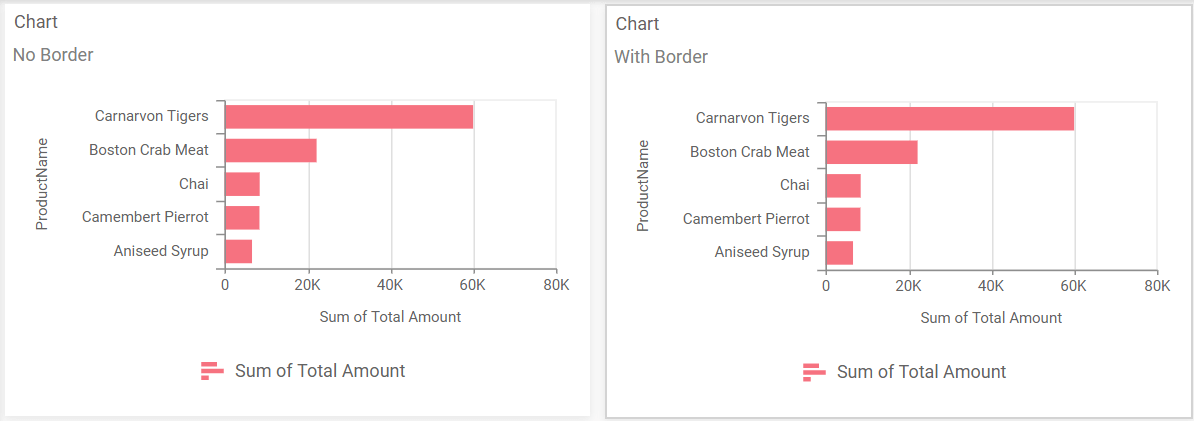Viewport: 1194px width, 421px height.
Task: Toggle the Sum of Total Amount legend text in the No Border chart
Action: 320,371
